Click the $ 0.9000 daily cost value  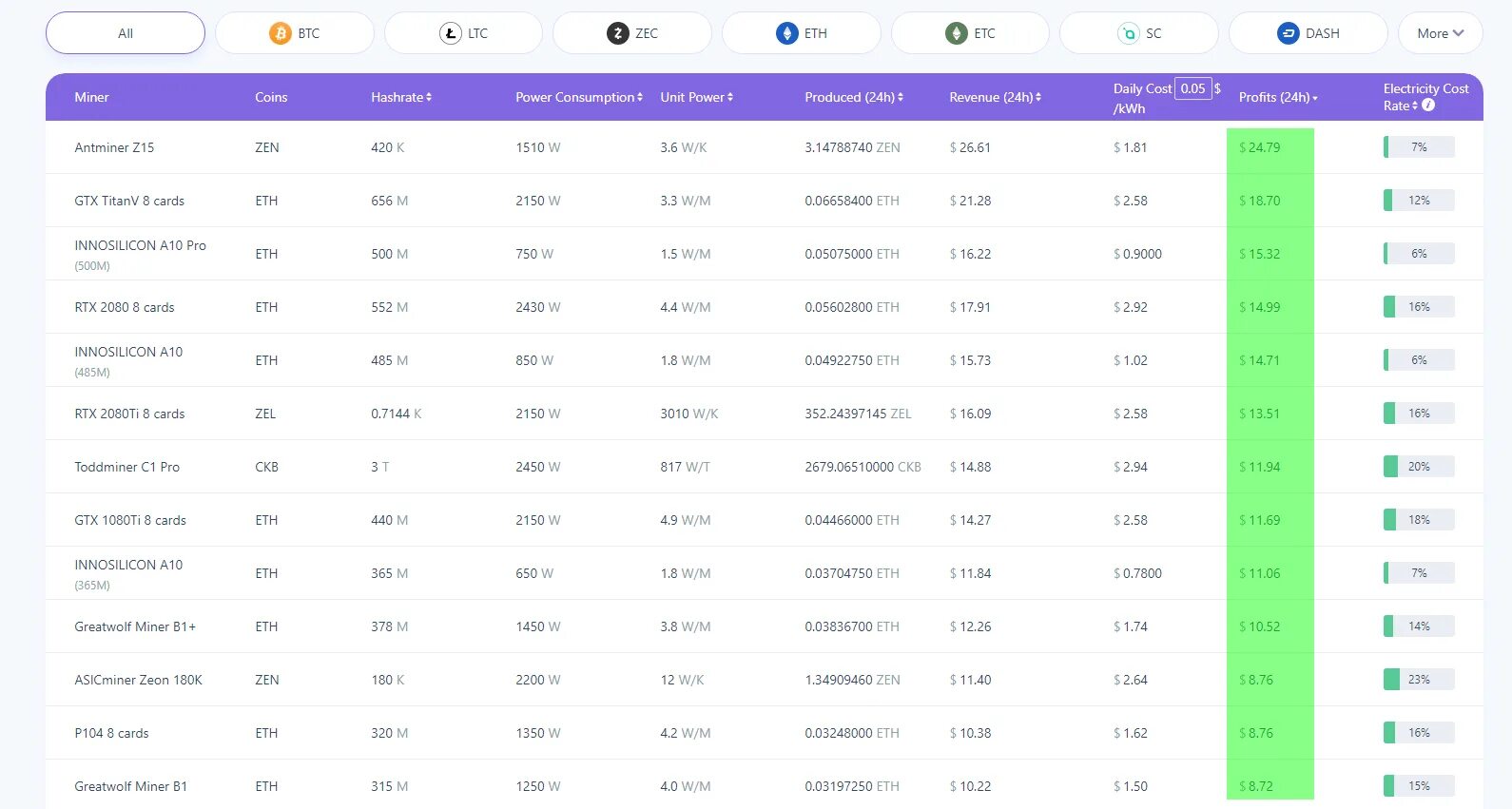click(x=1137, y=254)
